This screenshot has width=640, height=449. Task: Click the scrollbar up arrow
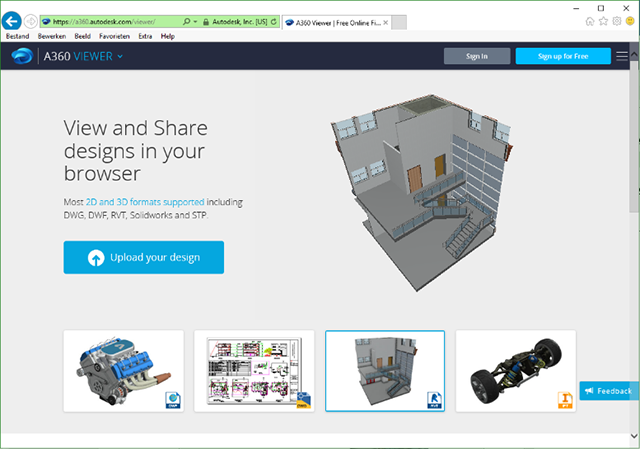click(633, 54)
